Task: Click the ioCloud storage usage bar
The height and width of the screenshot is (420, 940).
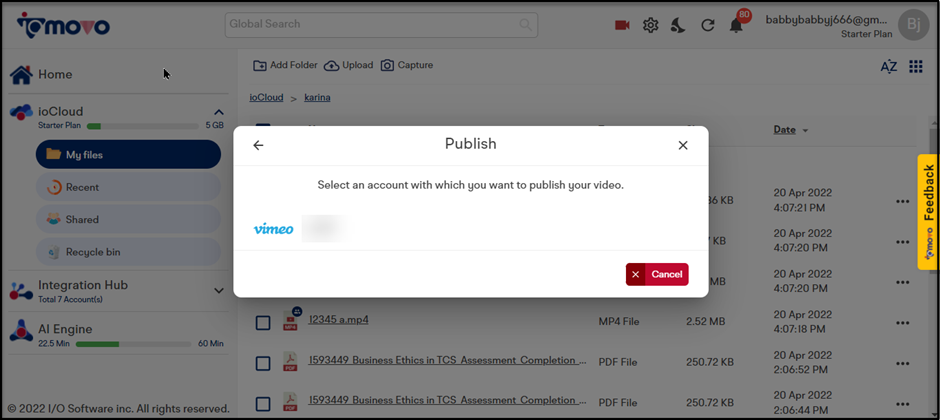Action: click(143, 126)
